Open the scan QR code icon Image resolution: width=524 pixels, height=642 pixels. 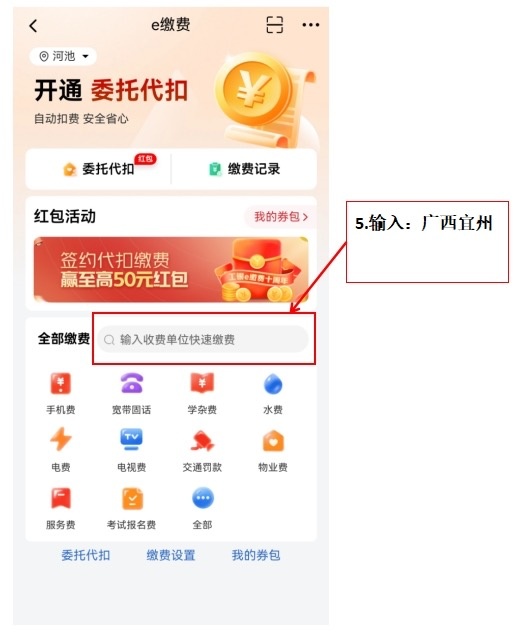[274, 25]
